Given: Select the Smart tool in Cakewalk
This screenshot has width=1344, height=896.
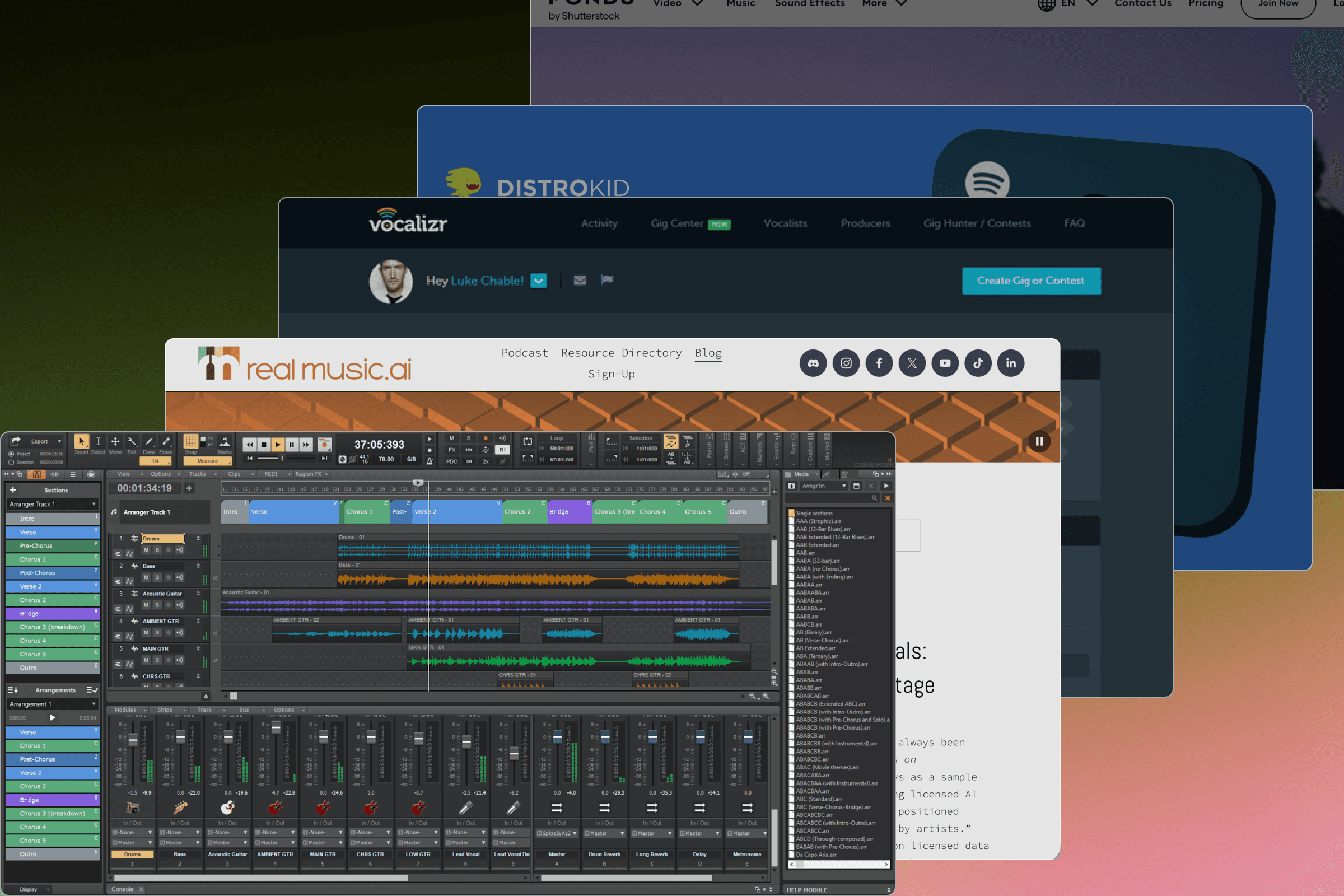Looking at the screenshot, I should tap(81, 441).
